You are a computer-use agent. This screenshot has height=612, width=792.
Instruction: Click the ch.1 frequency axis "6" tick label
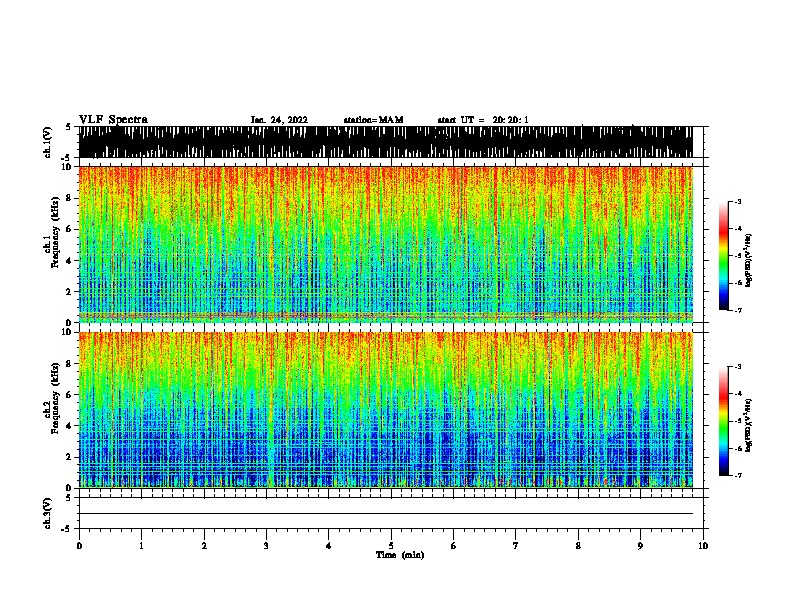pos(70,229)
